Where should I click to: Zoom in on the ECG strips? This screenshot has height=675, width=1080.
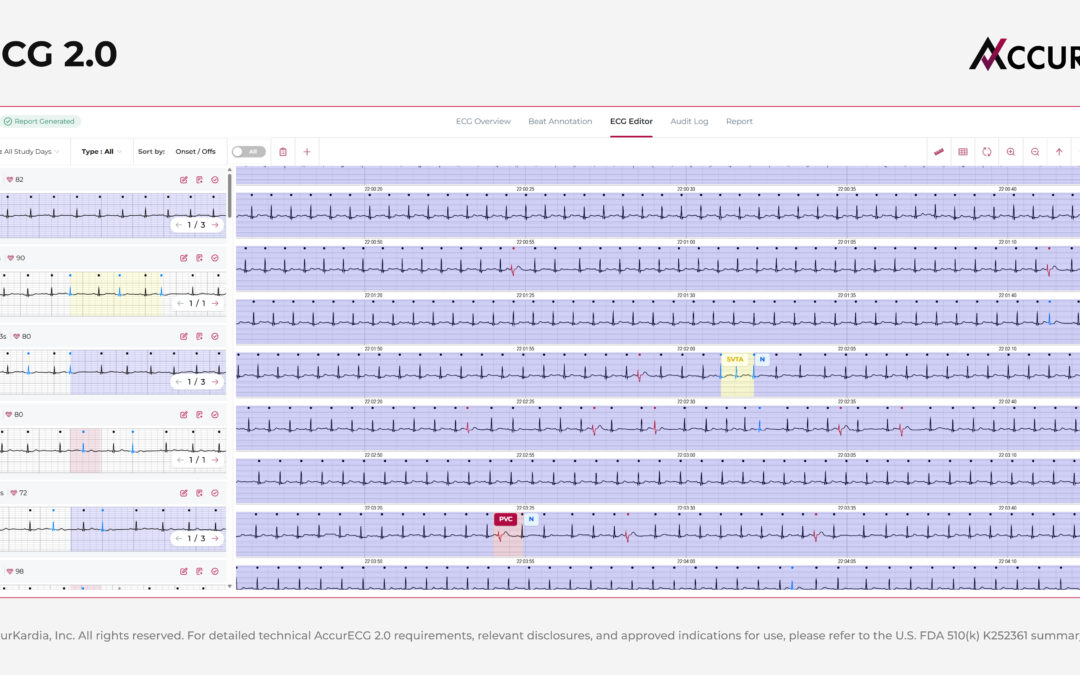[1011, 151]
